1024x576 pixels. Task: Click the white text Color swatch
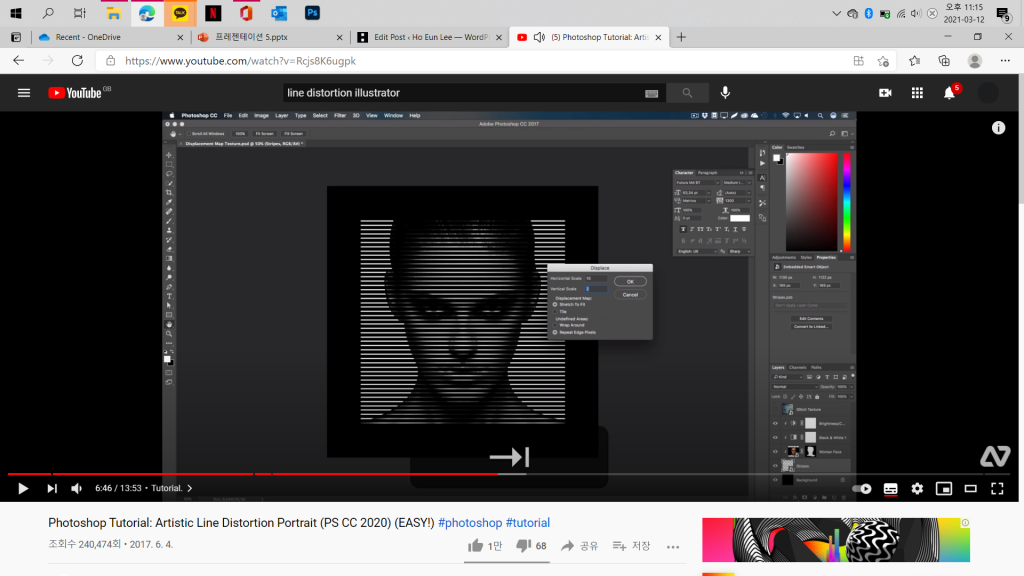click(x=740, y=219)
